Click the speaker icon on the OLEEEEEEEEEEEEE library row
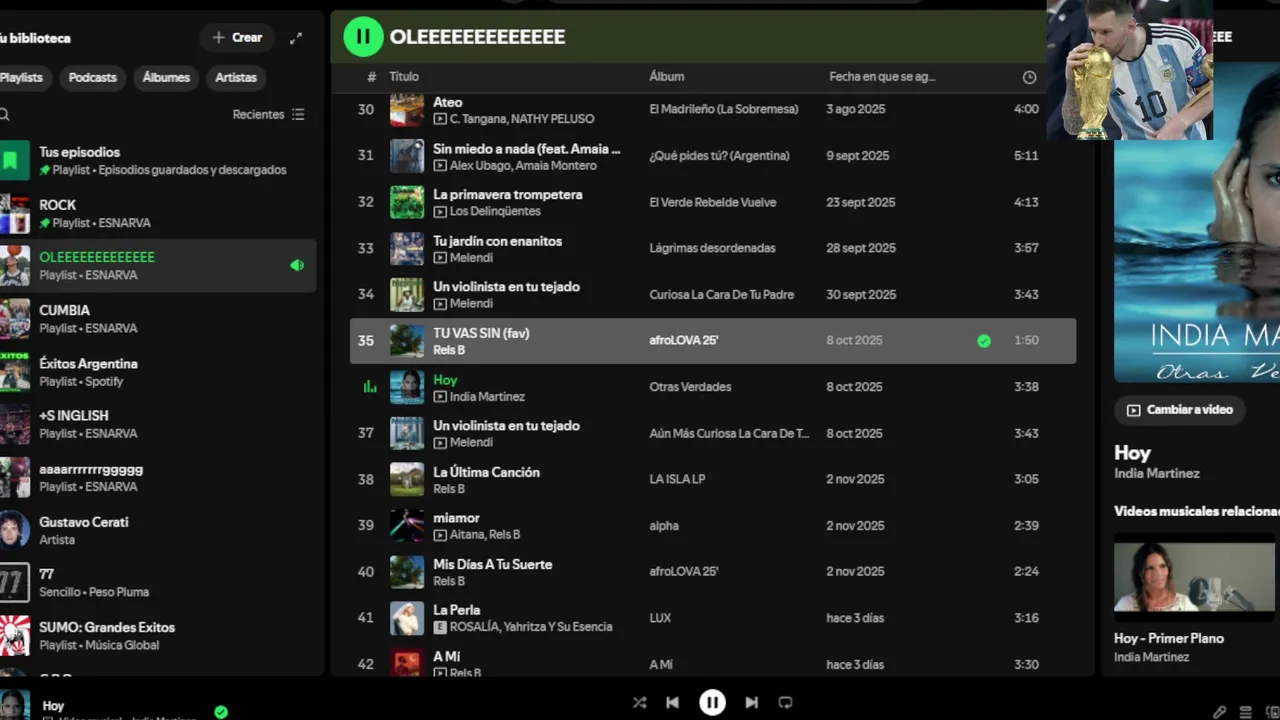The image size is (1280, 720). [x=296, y=265]
